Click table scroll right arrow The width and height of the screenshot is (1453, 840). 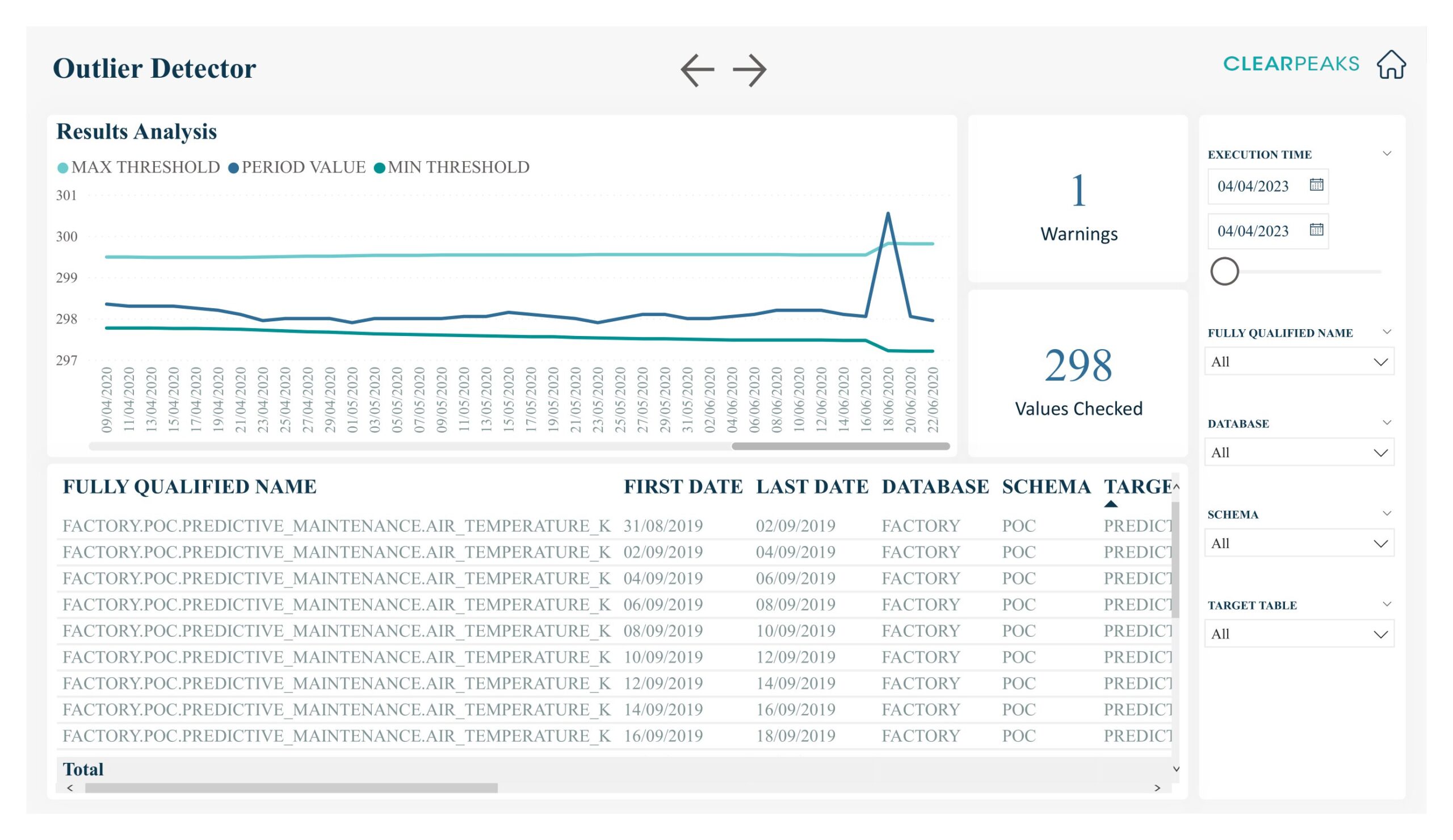(x=1157, y=788)
